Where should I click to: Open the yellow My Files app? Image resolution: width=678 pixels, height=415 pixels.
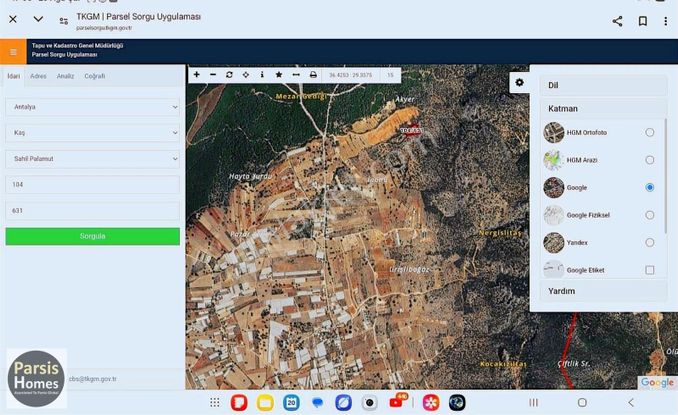click(265, 403)
